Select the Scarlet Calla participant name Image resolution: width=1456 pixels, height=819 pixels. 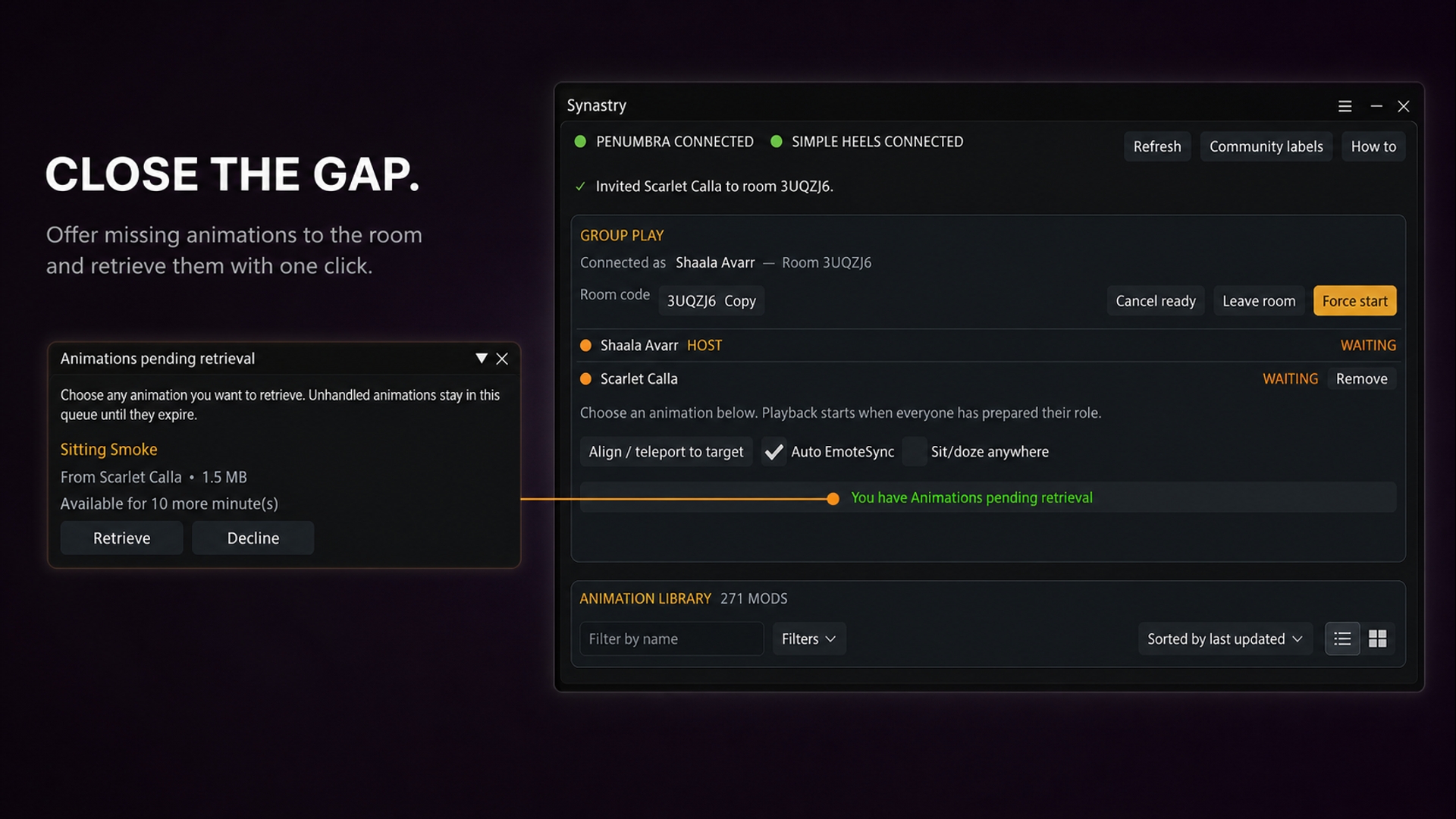tap(639, 378)
